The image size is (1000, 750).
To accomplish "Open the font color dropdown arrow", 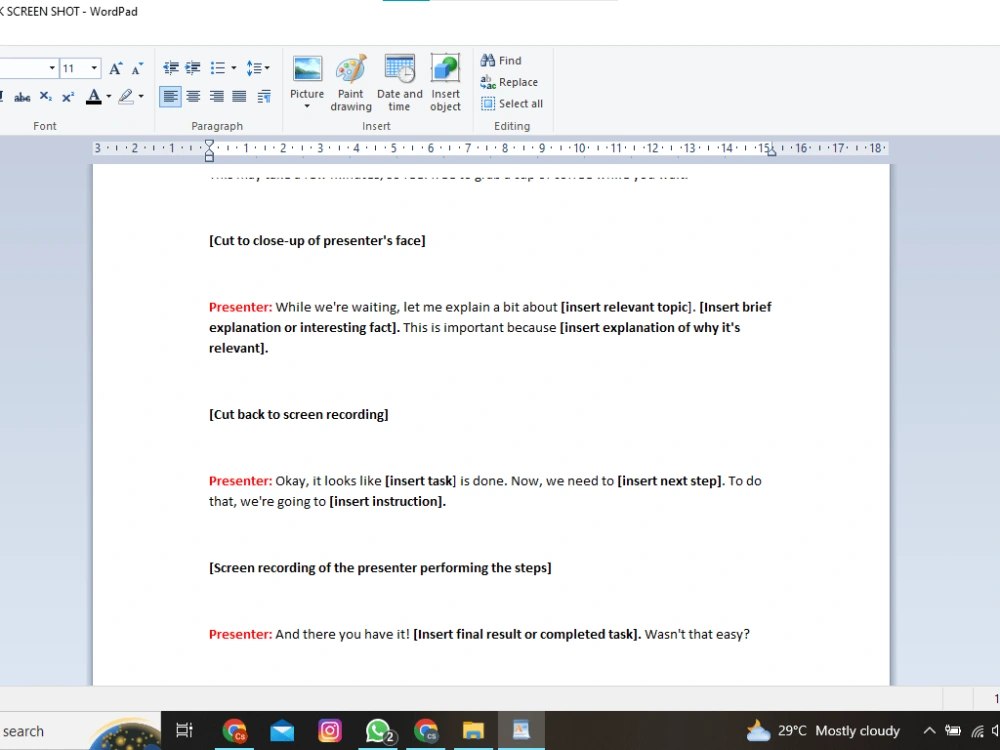I will 108,97.
